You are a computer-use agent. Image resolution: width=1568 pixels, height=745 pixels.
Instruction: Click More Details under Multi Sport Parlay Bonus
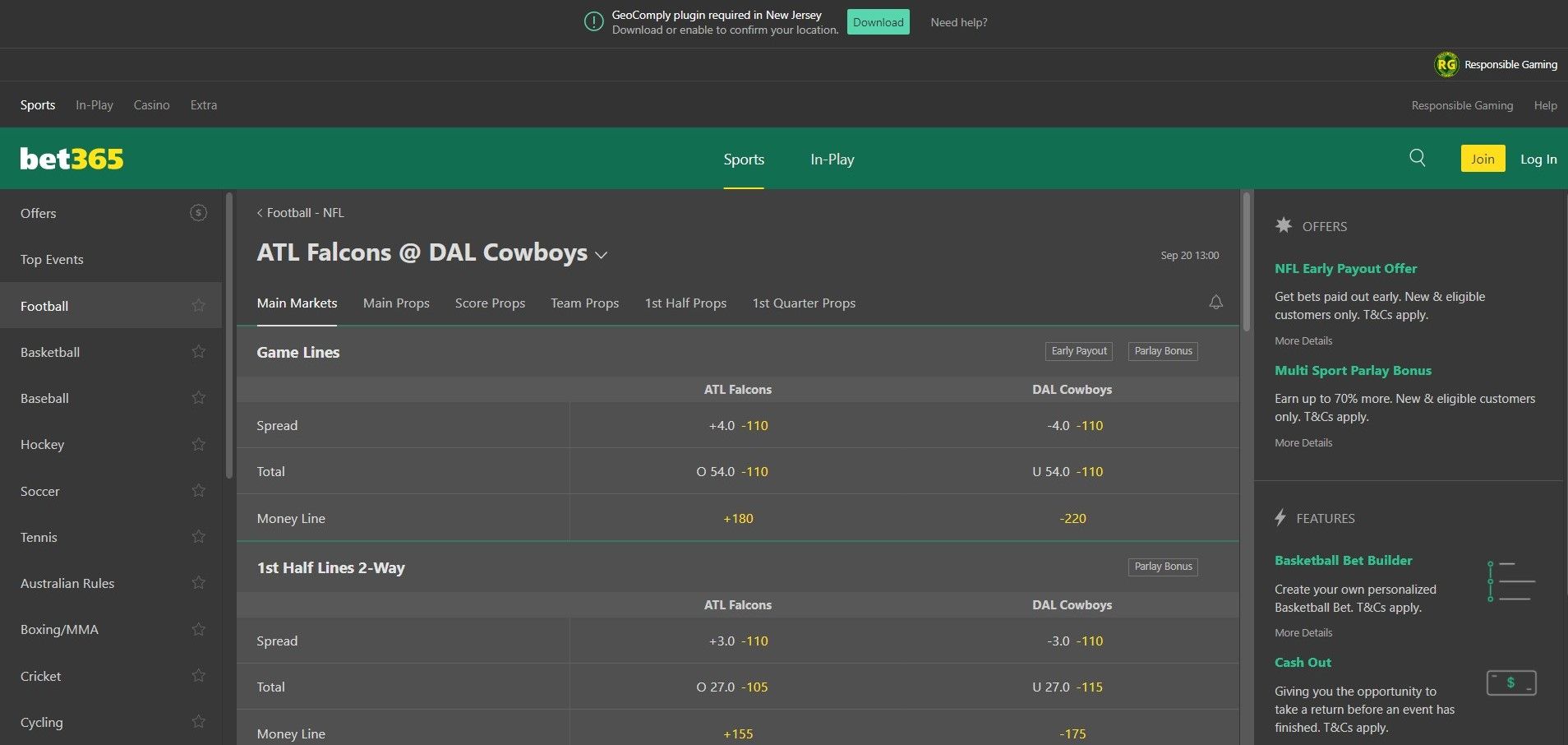pyautogui.click(x=1303, y=442)
